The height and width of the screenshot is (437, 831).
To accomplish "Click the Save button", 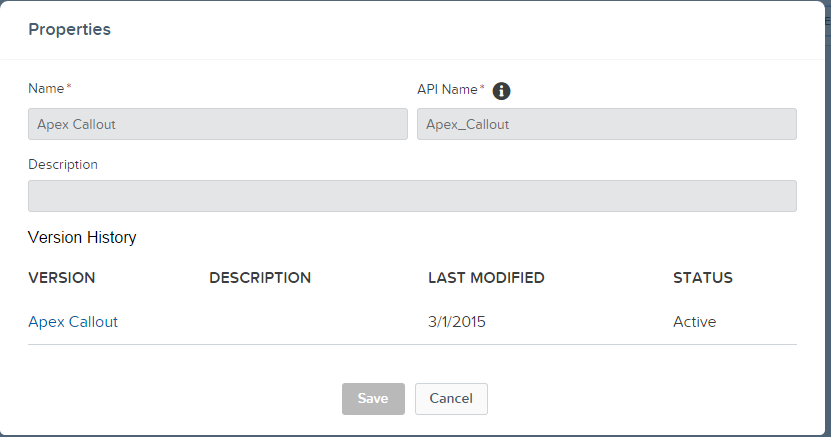I will coord(373,399).
